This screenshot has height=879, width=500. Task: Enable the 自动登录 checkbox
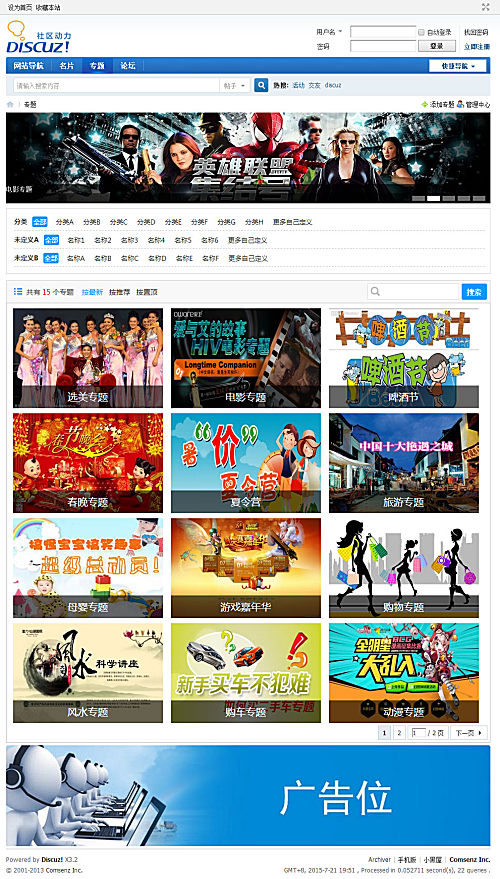pos(421,33)
